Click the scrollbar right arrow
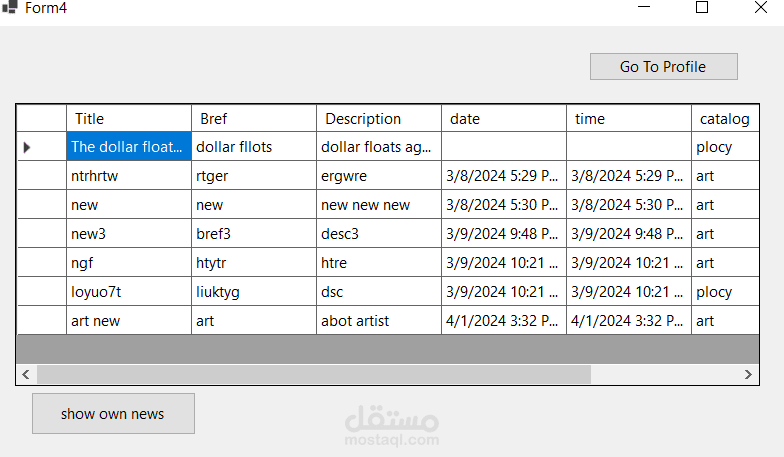Image resolution: width=784 pixels, height=457 pixels. tap(747, 374)
